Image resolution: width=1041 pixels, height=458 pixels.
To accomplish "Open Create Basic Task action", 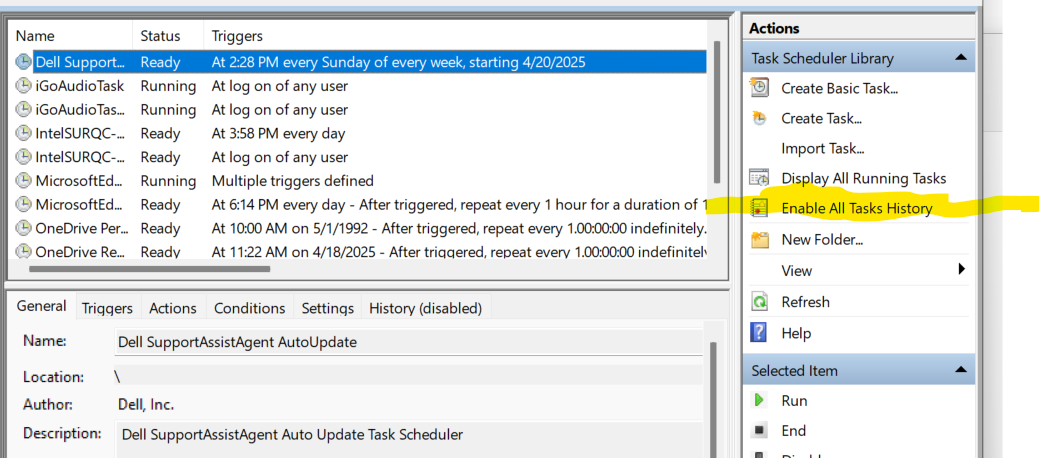I will pos(839,88).
